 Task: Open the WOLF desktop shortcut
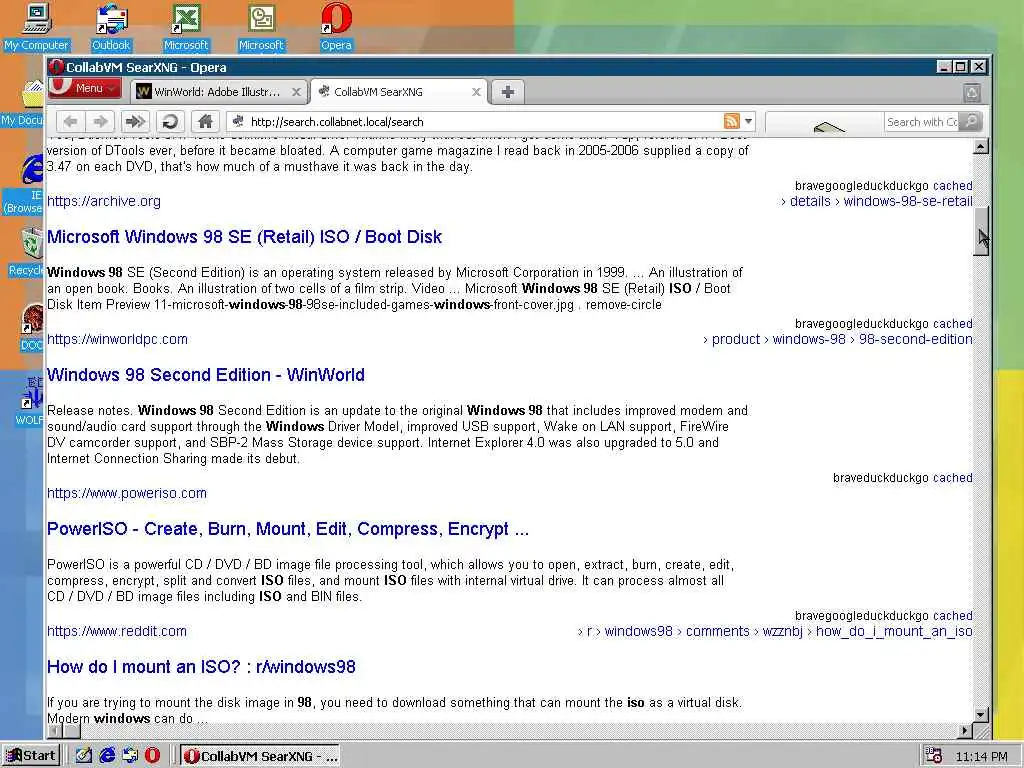[x=30, y=402]
